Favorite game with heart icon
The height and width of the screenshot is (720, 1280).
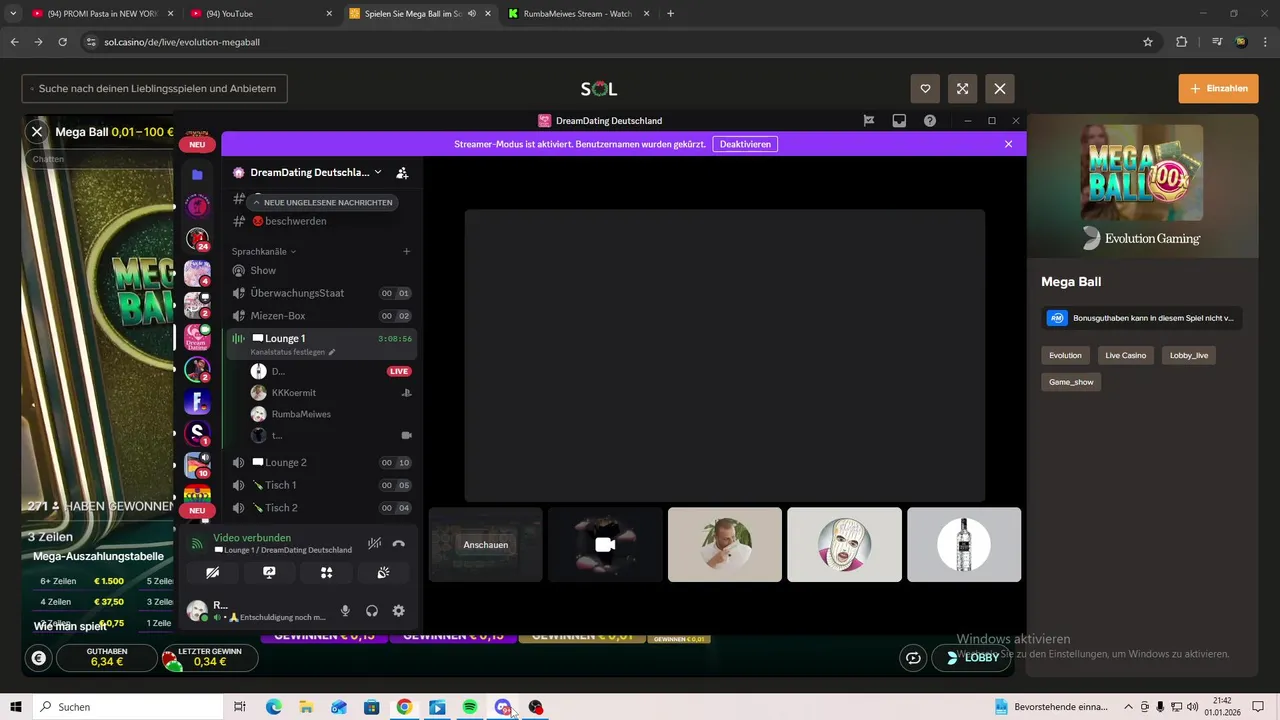(925, 88)
